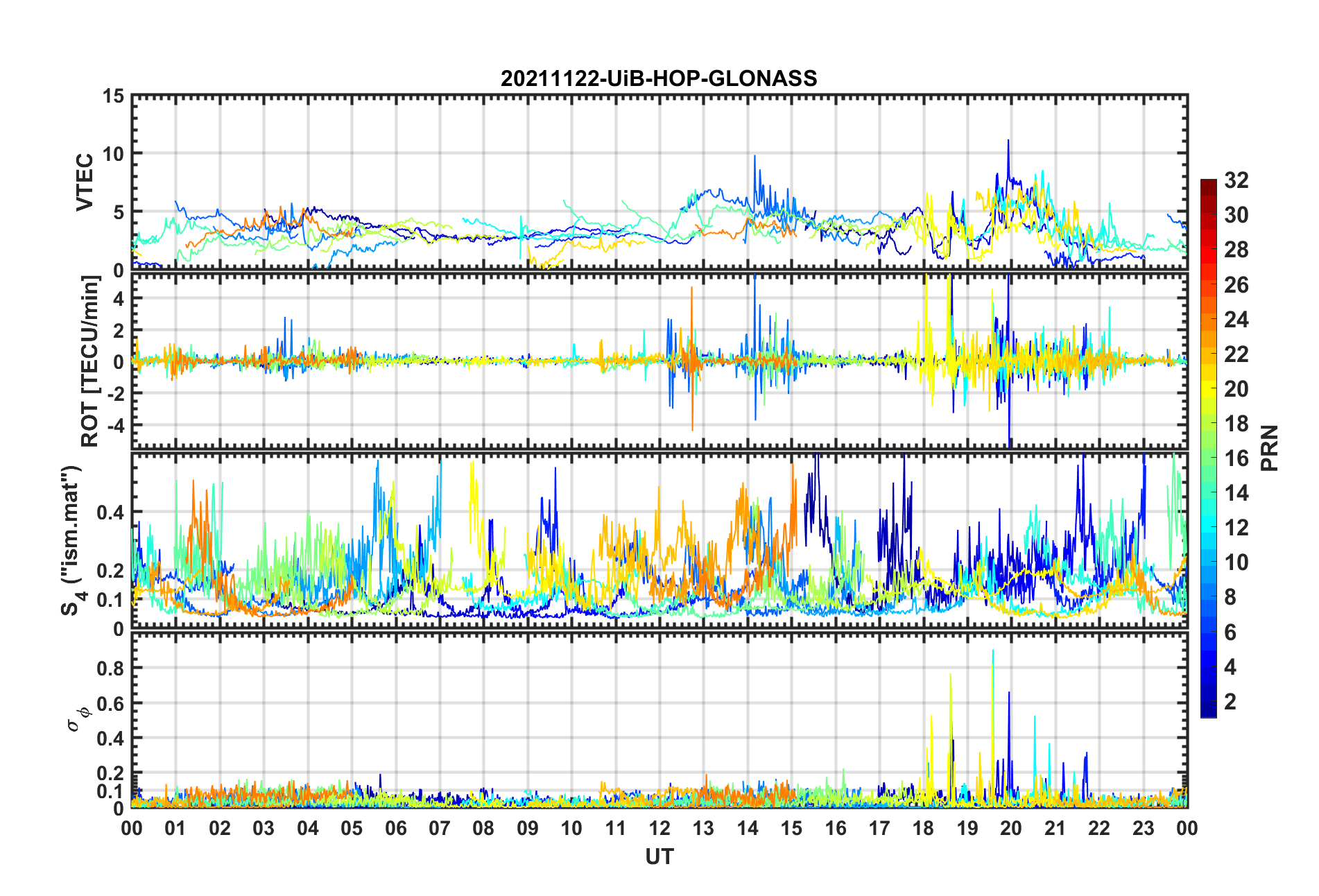1319x896 pixels.
Task: Click the 0.8 tick on the sigma-phi axis
Action: click(x=110, y=669)
